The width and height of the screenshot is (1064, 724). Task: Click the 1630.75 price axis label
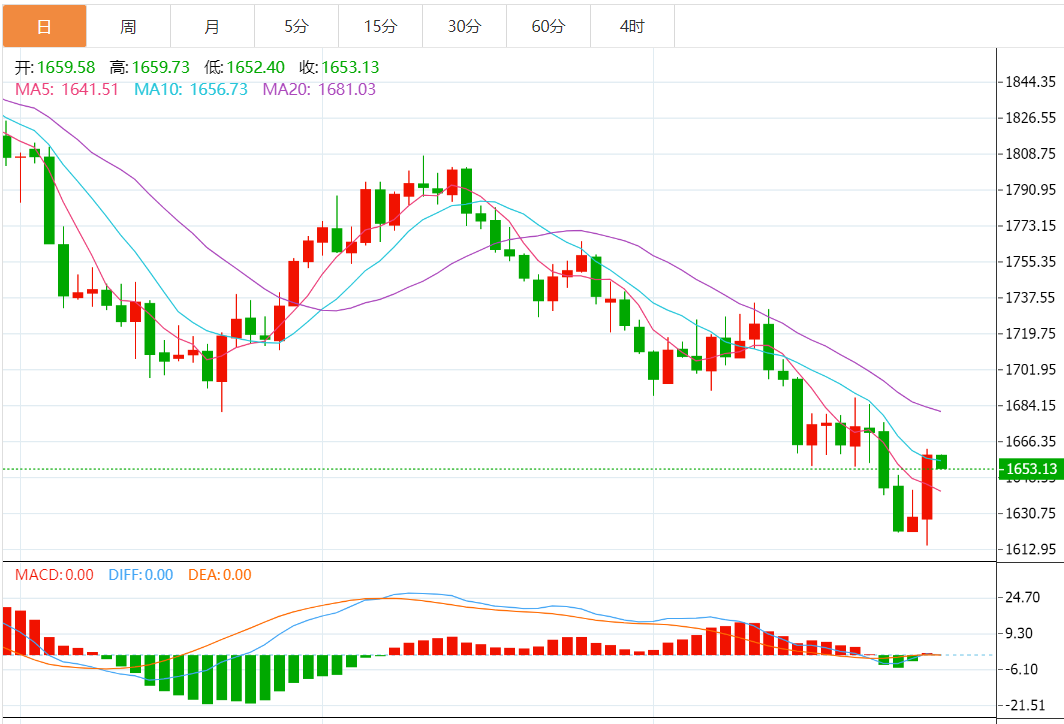(1030, 514)
